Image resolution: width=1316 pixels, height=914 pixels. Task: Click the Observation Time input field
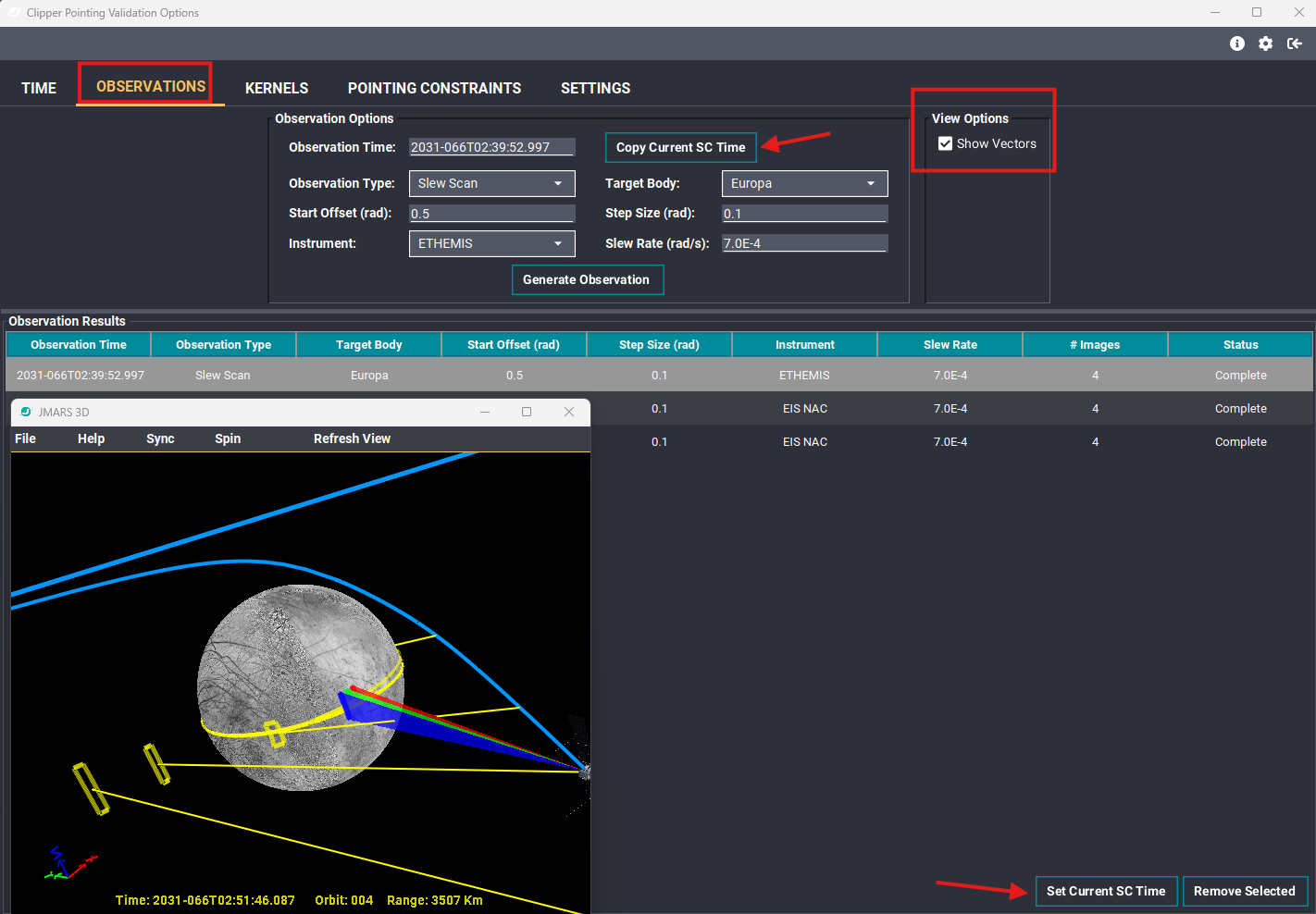pos(491,147)
